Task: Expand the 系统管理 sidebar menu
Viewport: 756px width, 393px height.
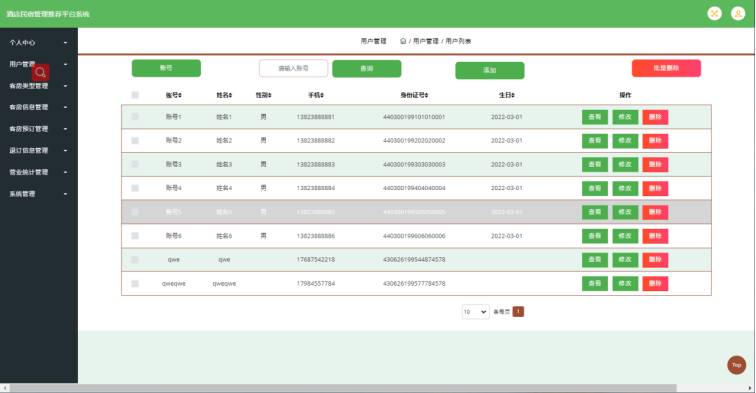Action: click(x=39, y=194)
